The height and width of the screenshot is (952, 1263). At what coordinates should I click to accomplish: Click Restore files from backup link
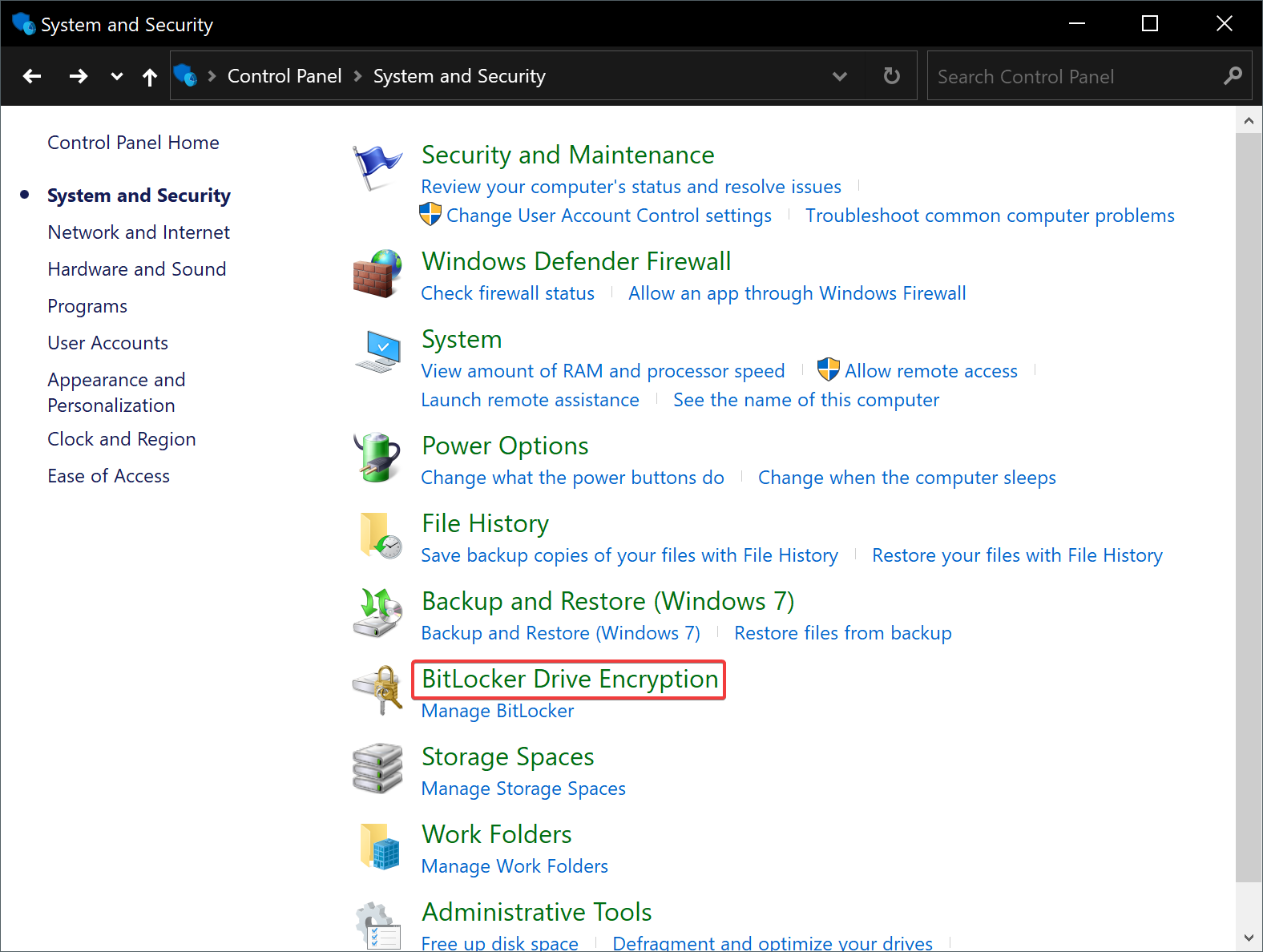point(843,633)
